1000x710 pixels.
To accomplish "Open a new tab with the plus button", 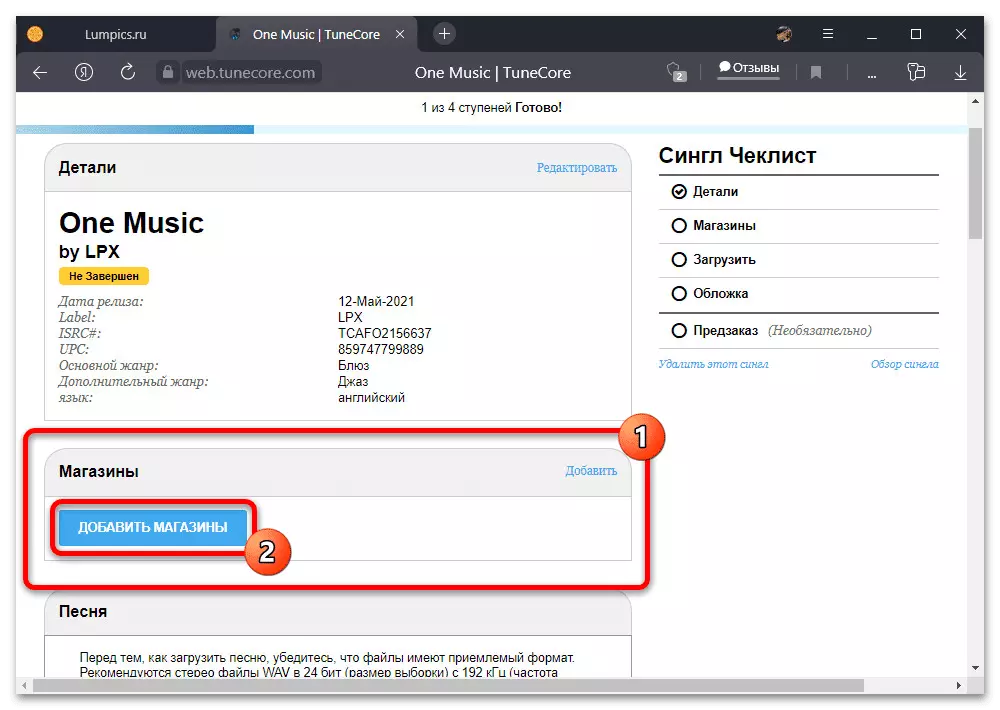I will coord(445,34).
